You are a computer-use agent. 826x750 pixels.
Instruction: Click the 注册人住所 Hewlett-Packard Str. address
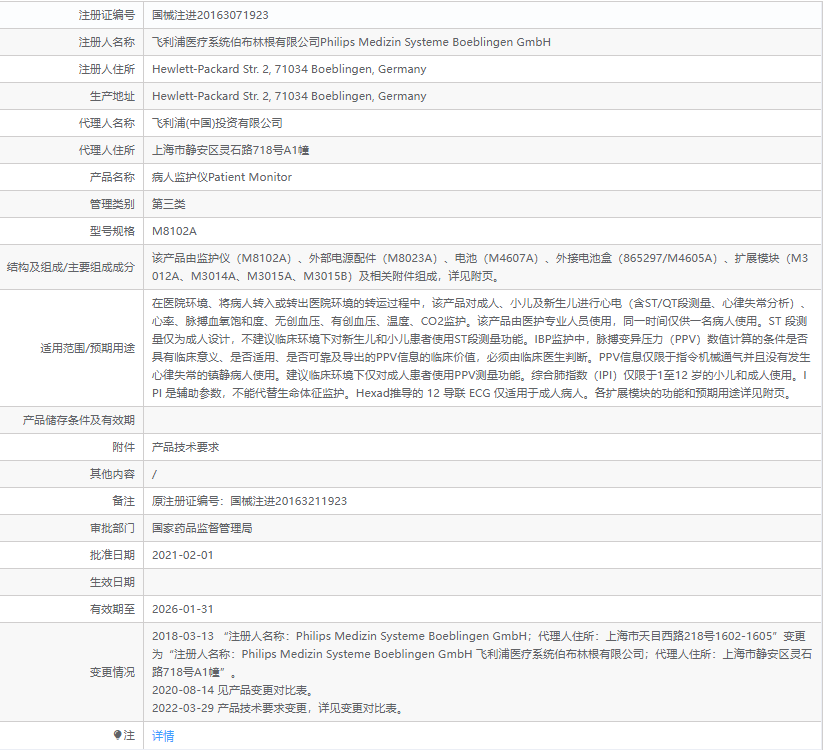(x=289, y=69)
